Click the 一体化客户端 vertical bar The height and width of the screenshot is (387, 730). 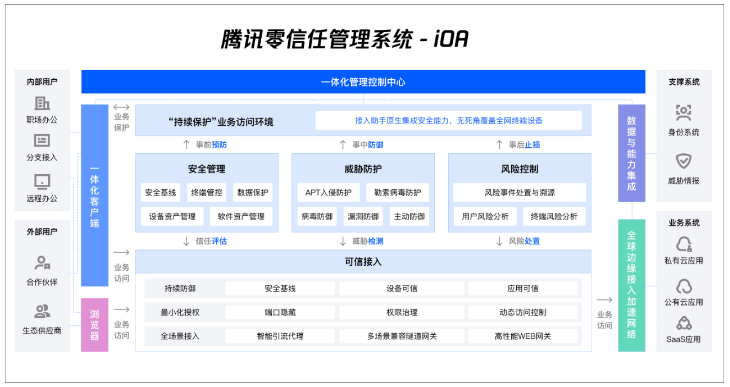(x=95, y=195)
